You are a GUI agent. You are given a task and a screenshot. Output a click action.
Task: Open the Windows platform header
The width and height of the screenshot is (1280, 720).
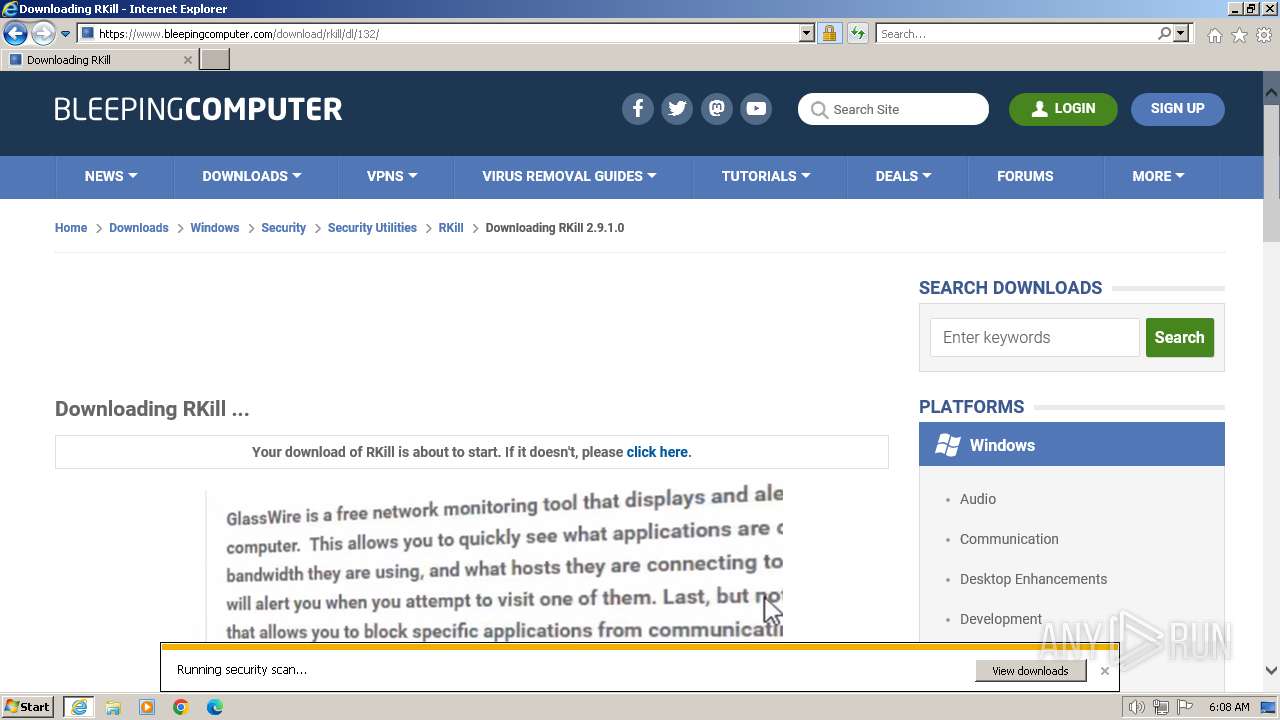coord(1071,445)
